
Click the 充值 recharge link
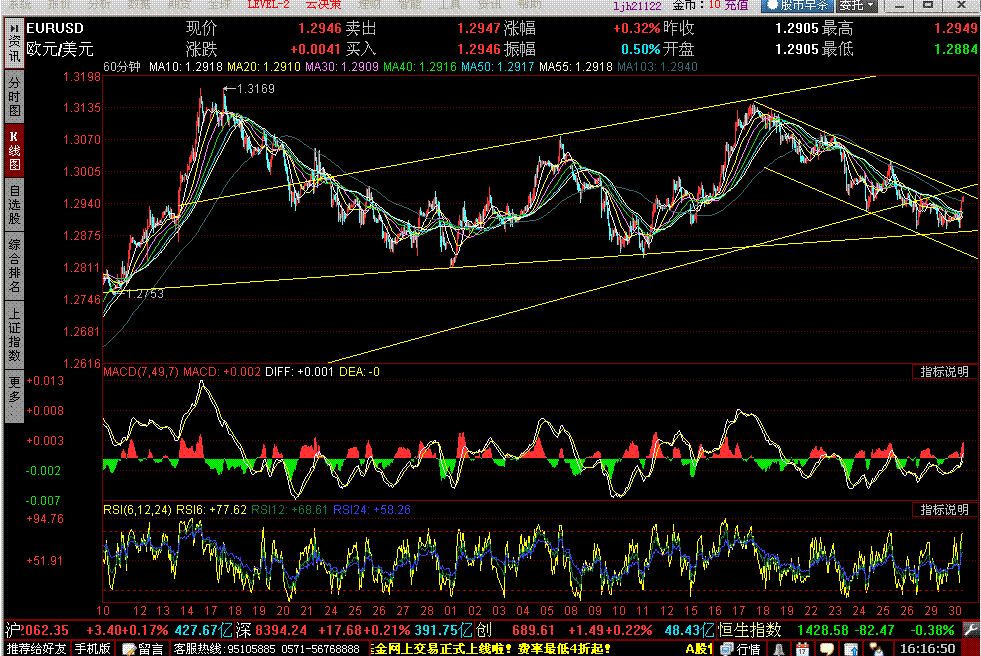tap(736, 6)
